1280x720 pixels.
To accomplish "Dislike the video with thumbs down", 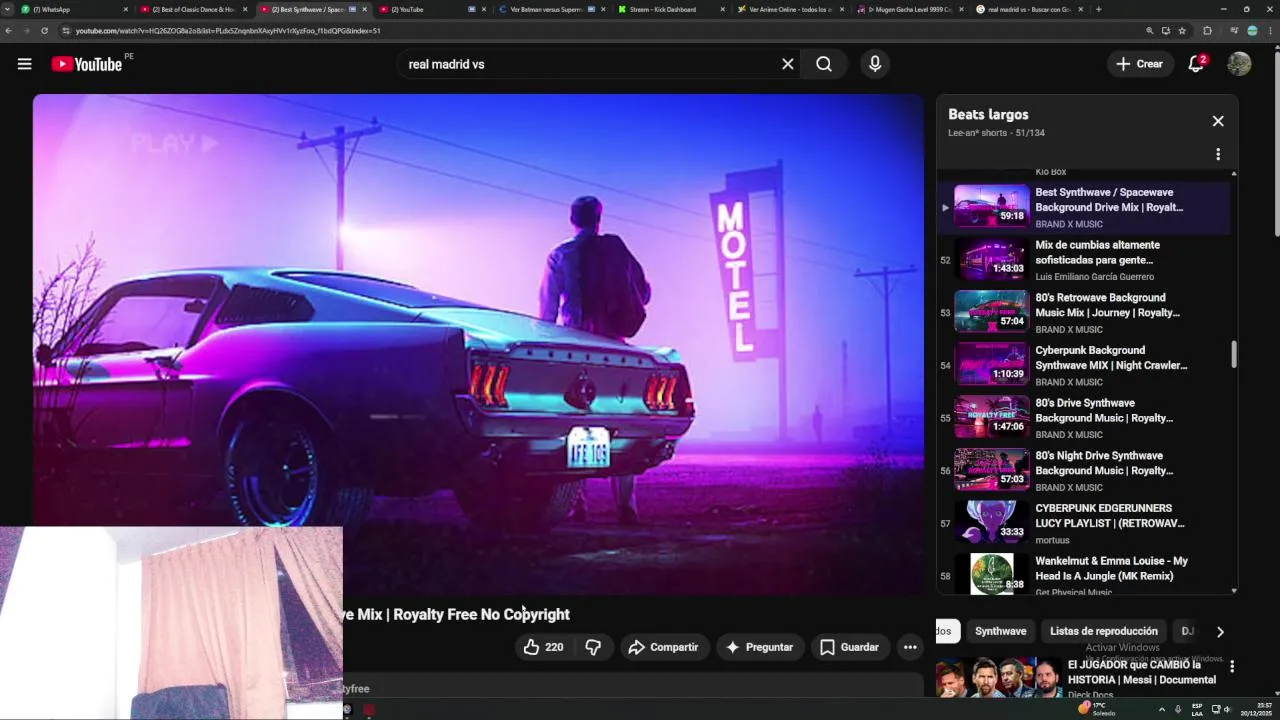I will tap(593, 647).
